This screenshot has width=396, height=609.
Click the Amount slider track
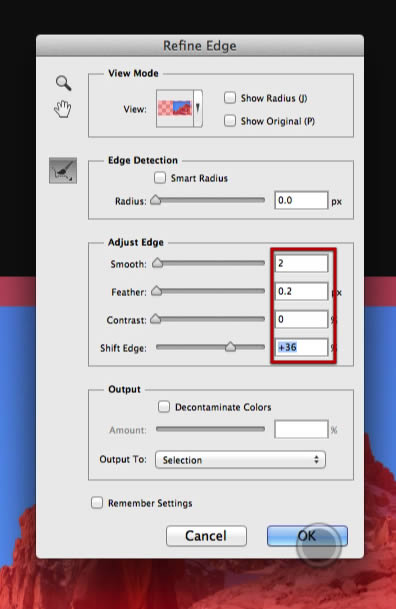(x=210, y=429)
